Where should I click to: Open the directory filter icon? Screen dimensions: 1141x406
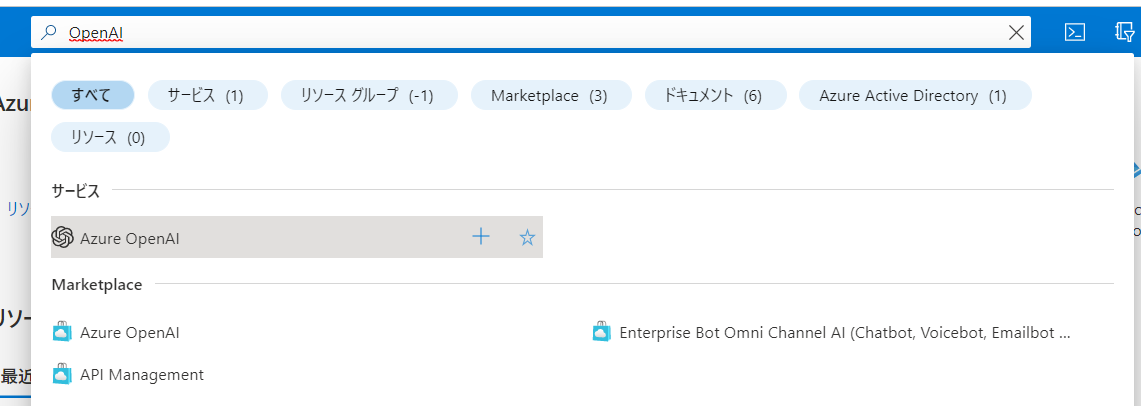point(1125,32)
